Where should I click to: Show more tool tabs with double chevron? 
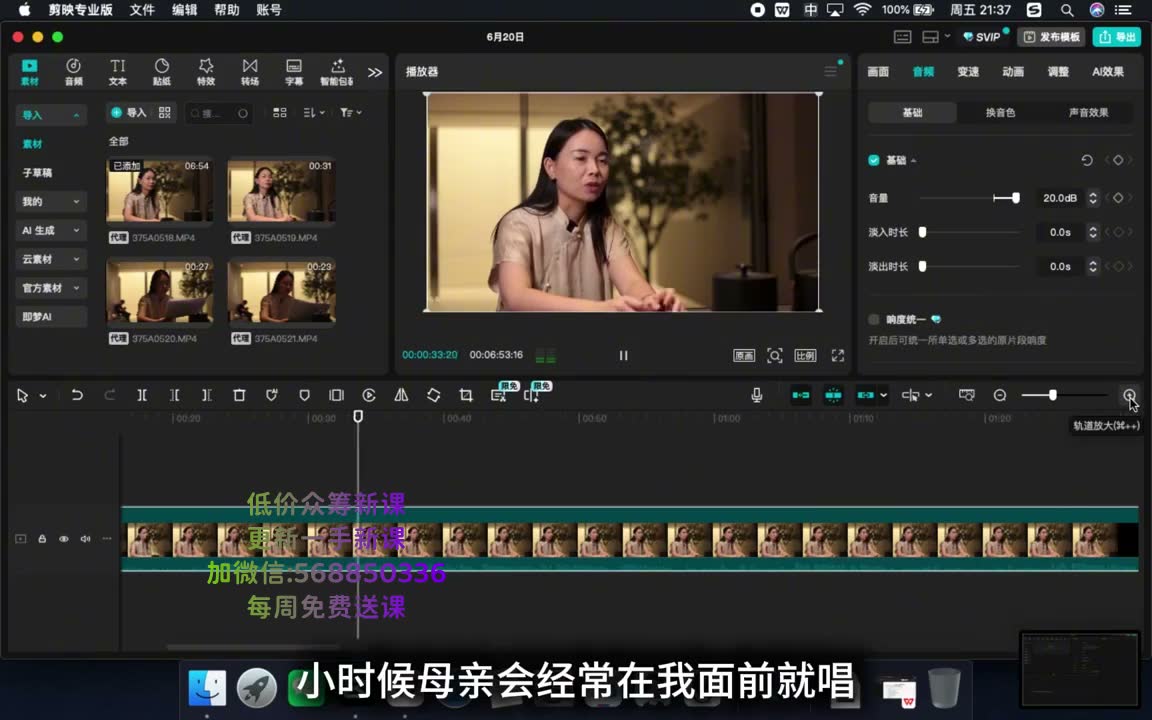(375, 72)
